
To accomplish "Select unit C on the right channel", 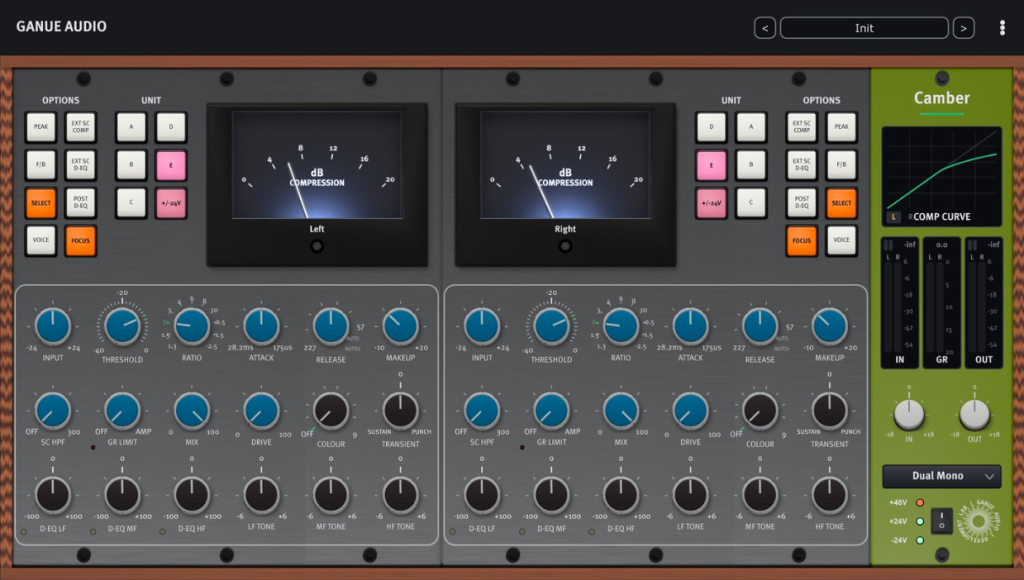I will [751, 203].
